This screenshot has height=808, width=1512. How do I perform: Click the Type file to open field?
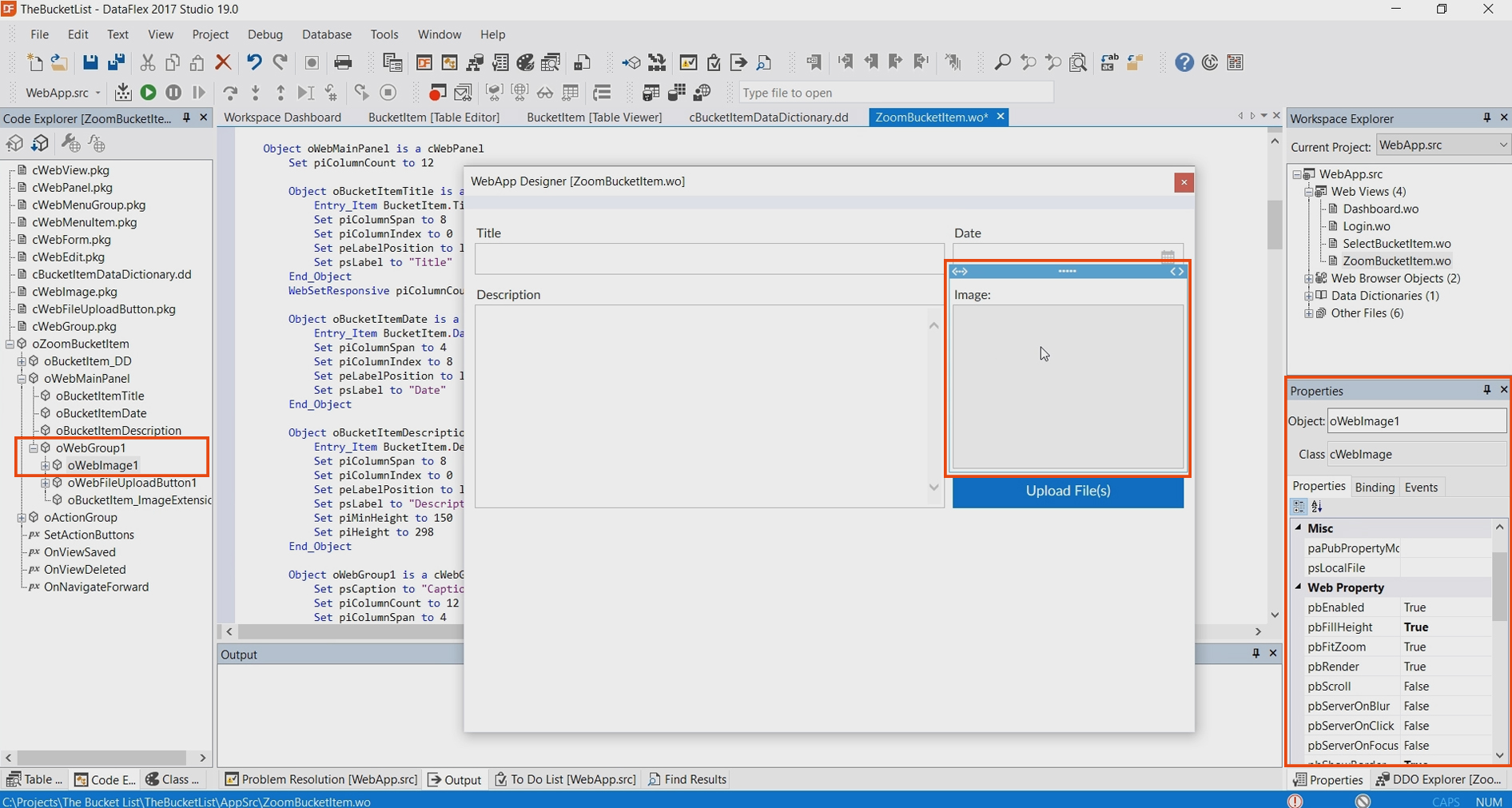tap(895, 93)
